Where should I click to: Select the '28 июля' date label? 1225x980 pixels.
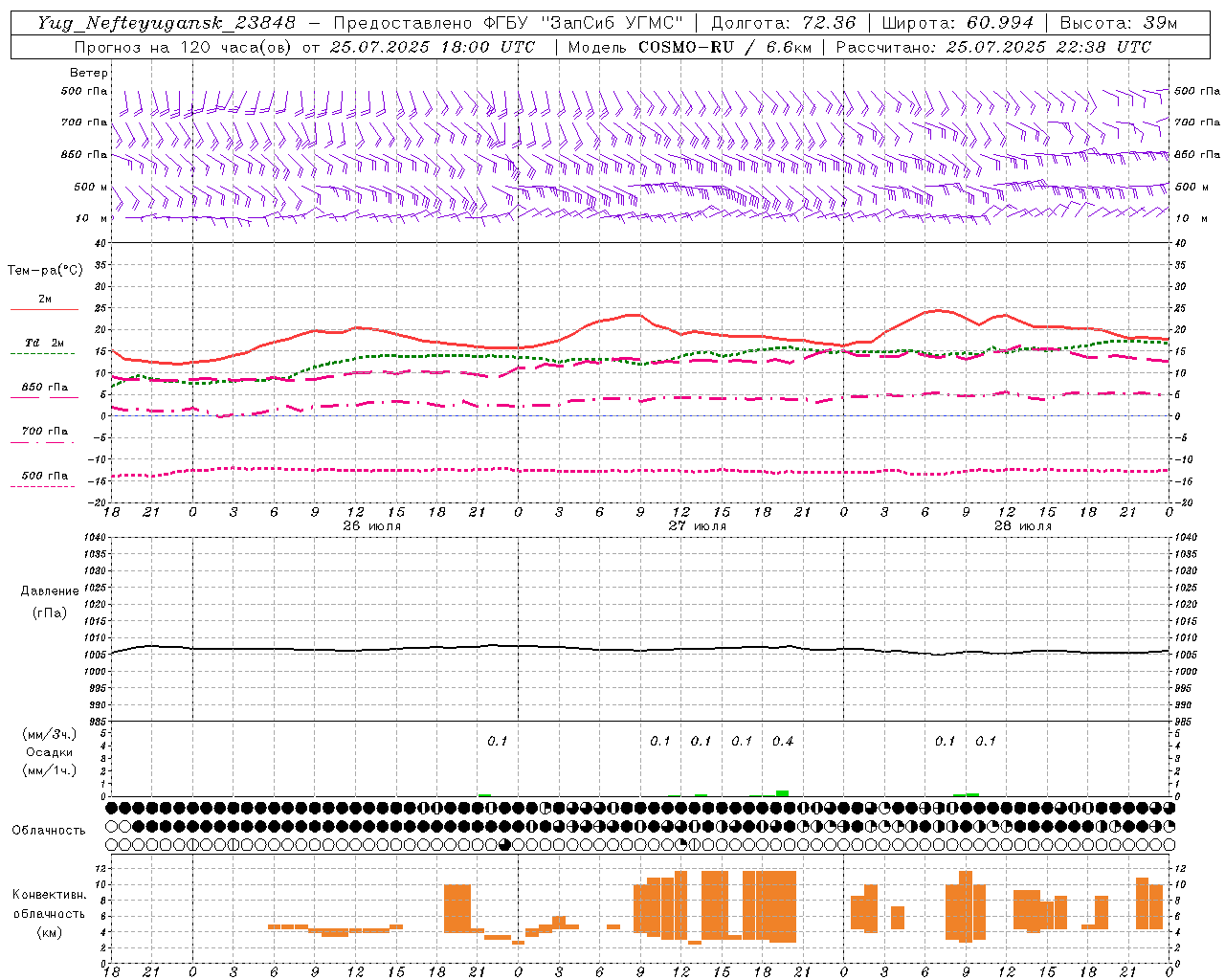tap(1023, 526)
